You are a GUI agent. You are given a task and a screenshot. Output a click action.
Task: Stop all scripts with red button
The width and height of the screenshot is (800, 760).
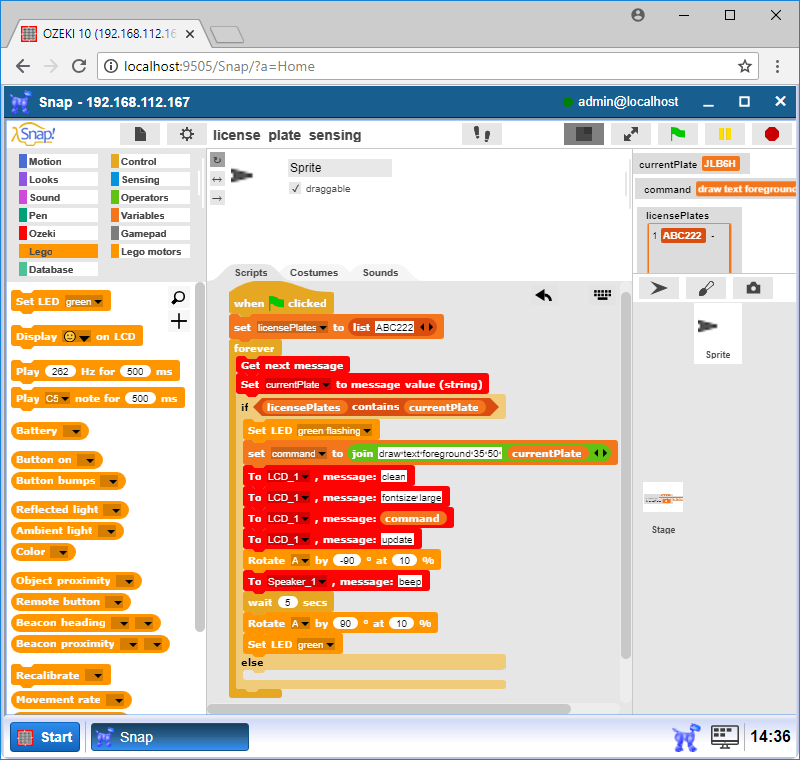[772, 134]
